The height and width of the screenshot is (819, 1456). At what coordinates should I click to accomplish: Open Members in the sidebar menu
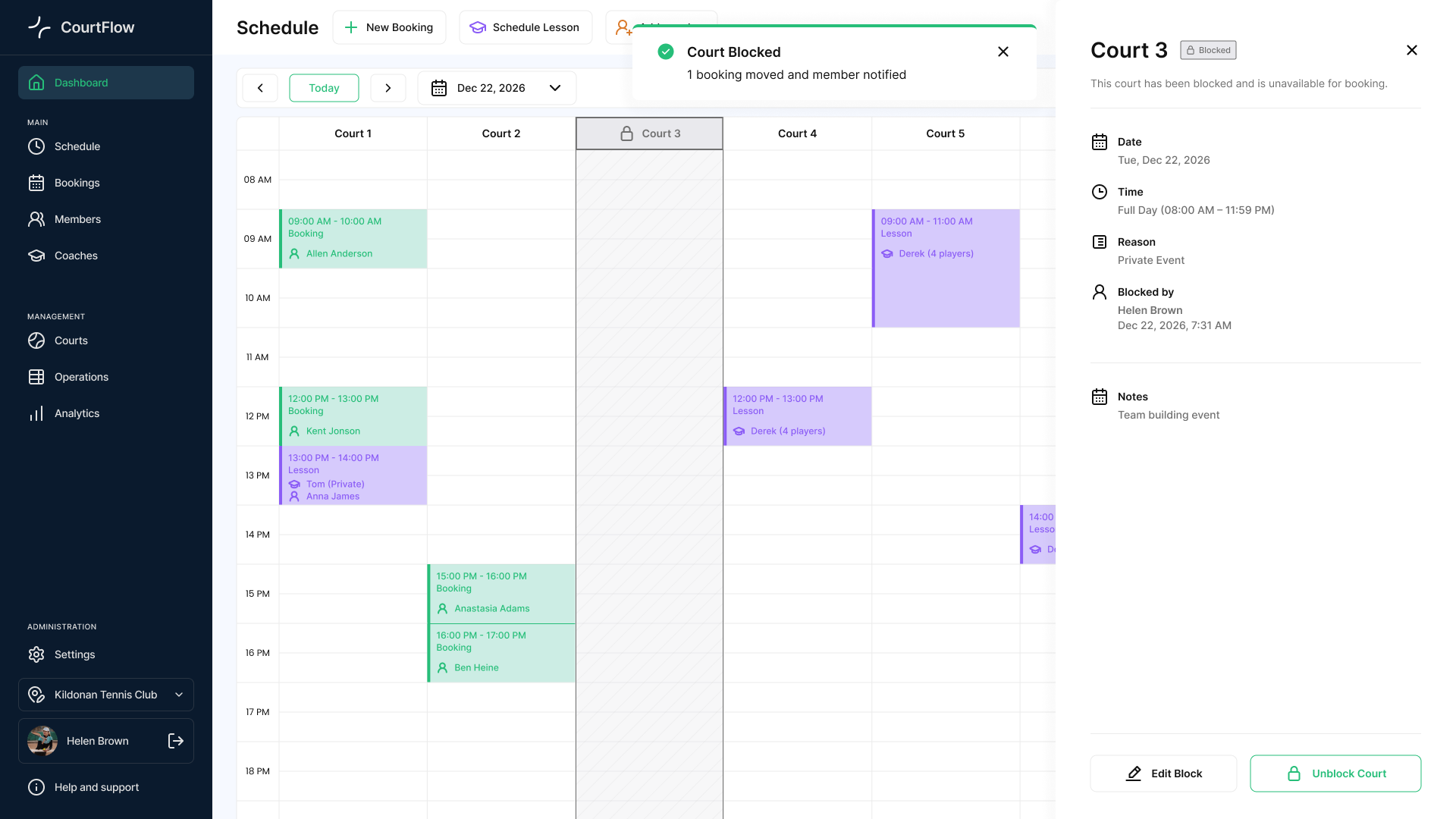point(106,219)
